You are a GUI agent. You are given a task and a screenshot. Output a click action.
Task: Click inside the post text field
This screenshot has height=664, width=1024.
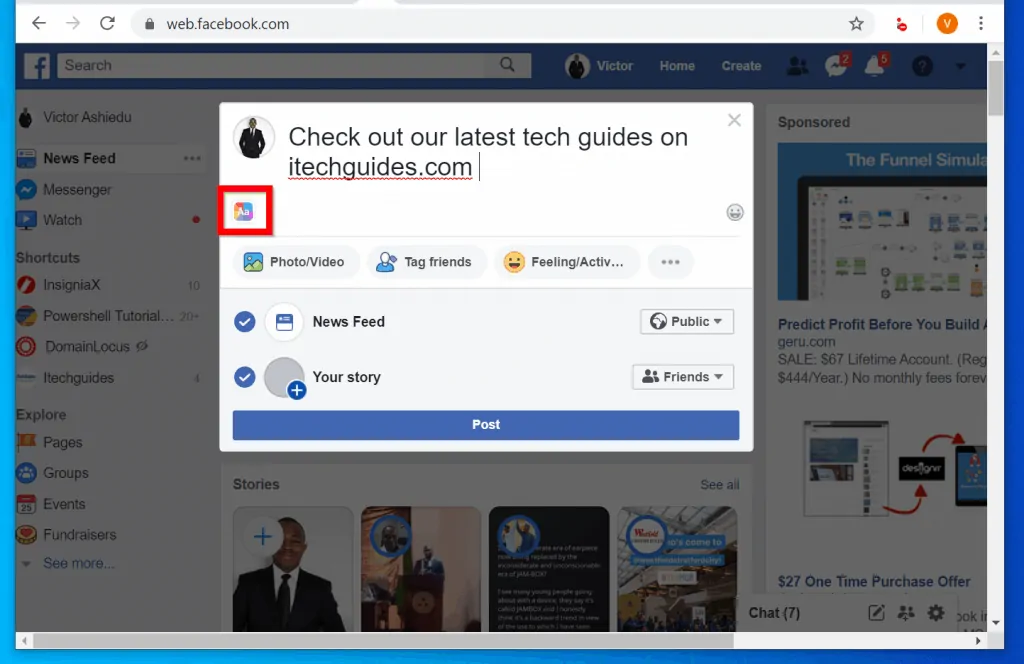(480, 150)
